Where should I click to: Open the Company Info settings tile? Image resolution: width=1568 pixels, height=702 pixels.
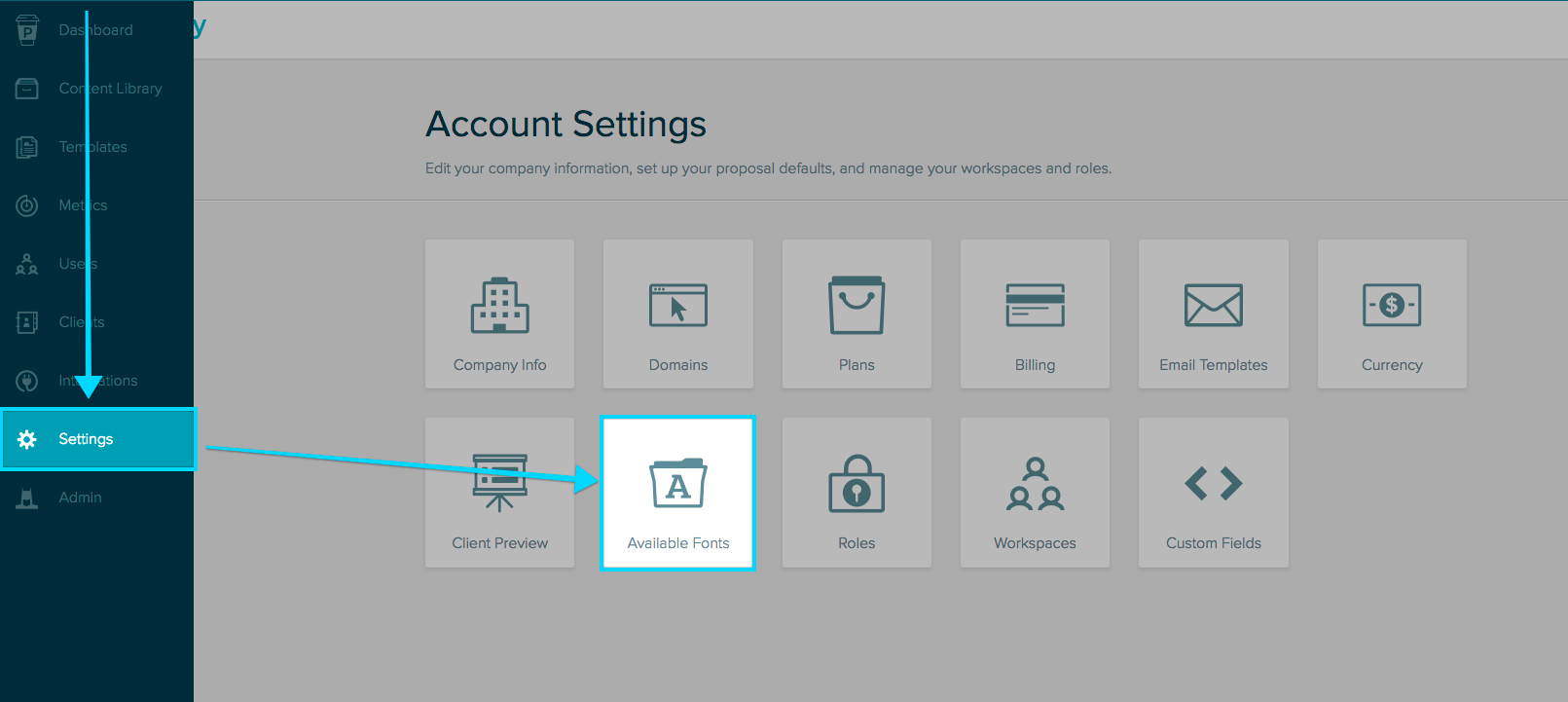(x=499, y=314)
